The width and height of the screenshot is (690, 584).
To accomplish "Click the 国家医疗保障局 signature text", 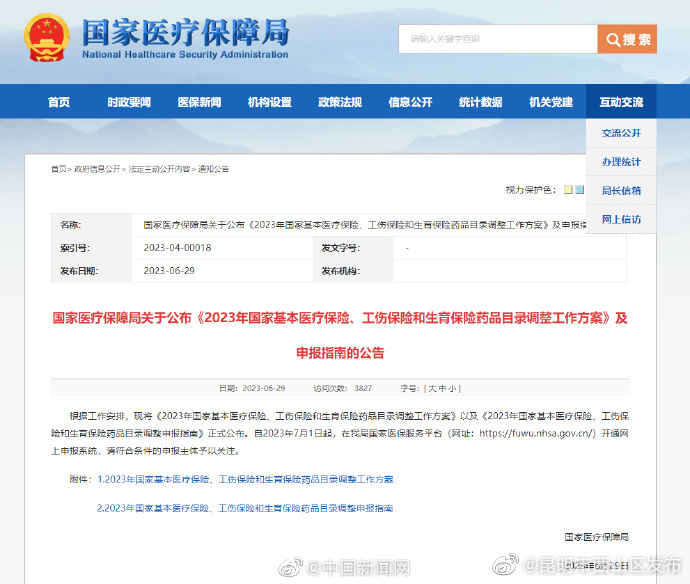I will point(596,537).
